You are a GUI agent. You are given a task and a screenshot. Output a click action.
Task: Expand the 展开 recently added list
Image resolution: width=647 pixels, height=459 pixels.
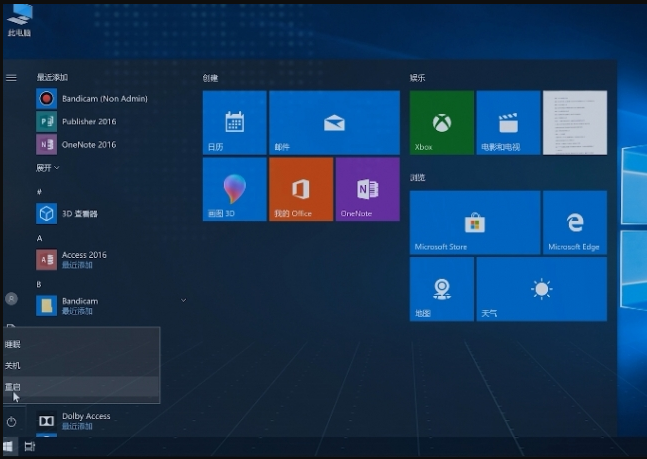48,168
